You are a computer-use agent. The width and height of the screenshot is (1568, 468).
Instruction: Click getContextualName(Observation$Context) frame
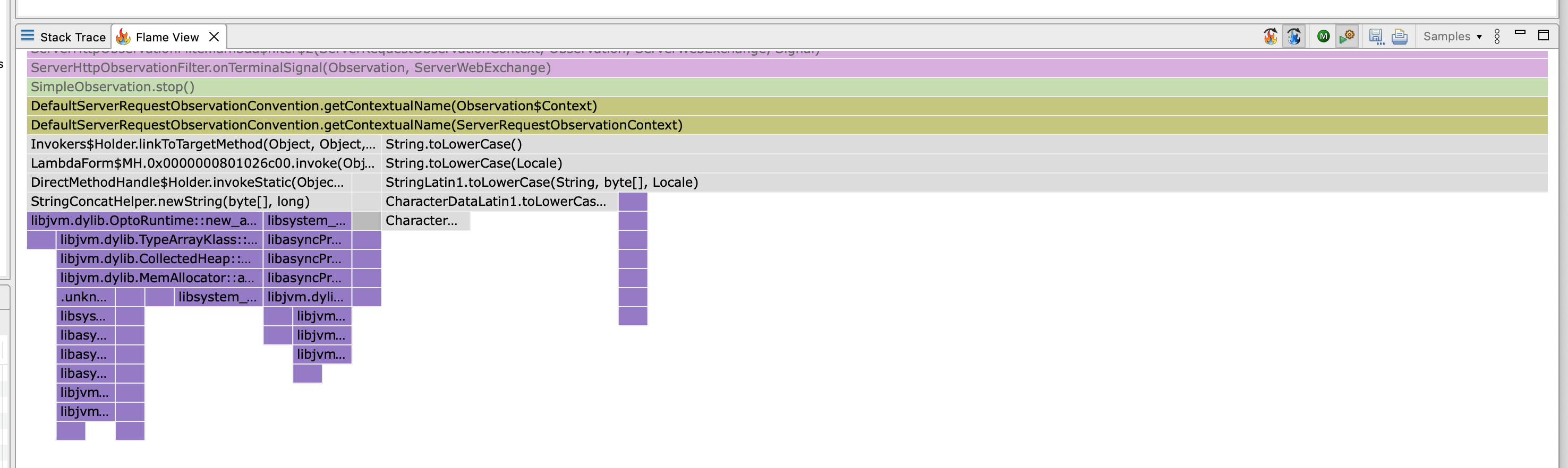787,106
